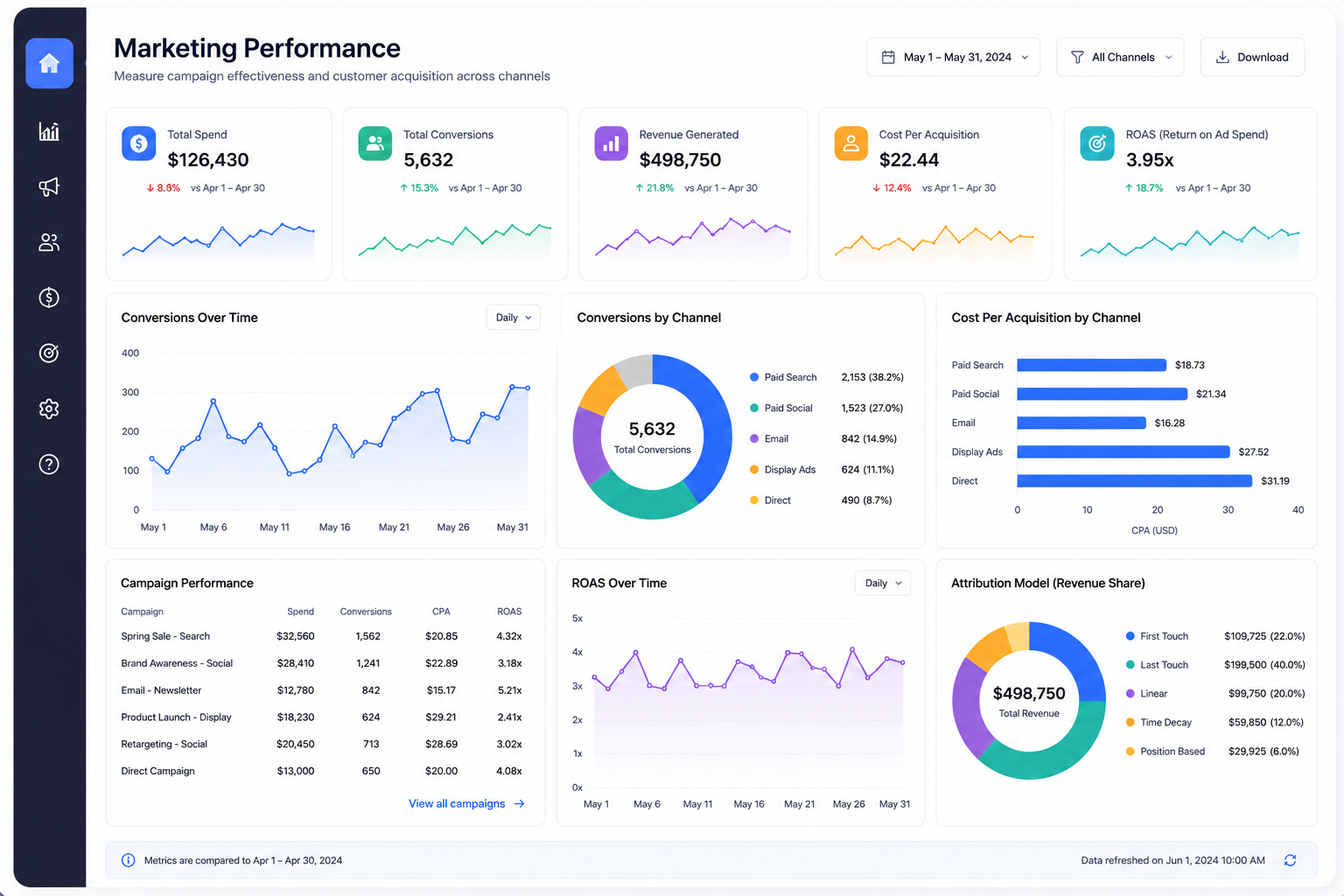Image resolution: width=1344 pixels, height=896 pixels.
Task: Click the 4.32x ROAS cell for Spring Sale
Action: (x=508, y=636)
